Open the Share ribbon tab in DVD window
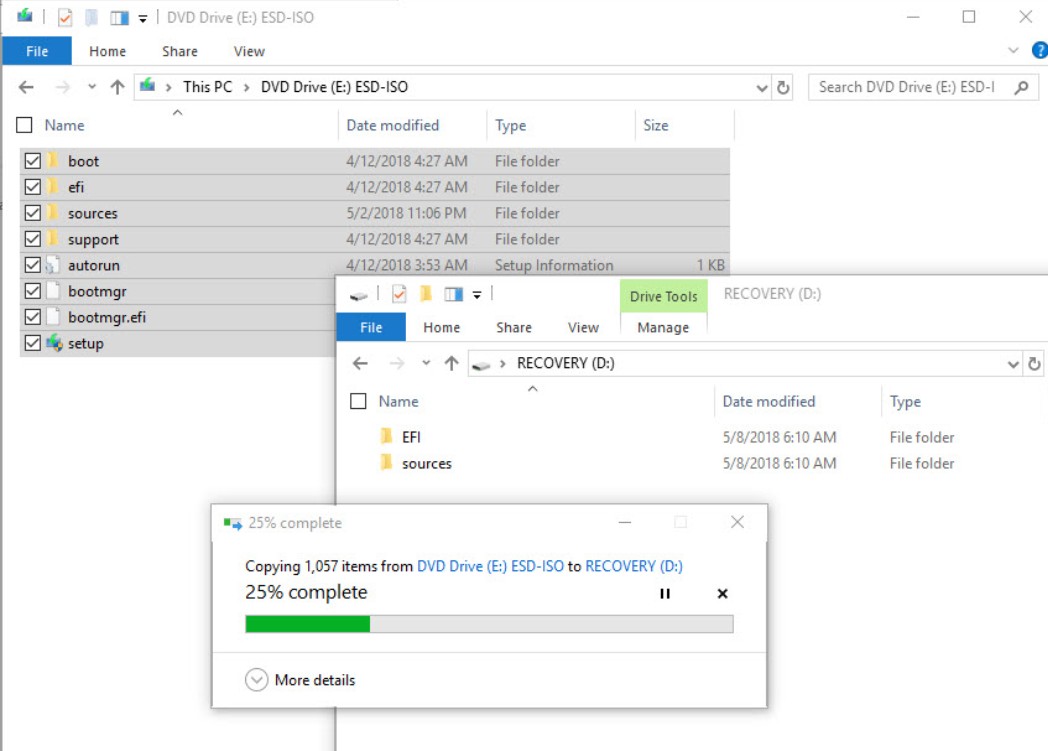This screenshot has width=1048, height=751. click(180, 52)
